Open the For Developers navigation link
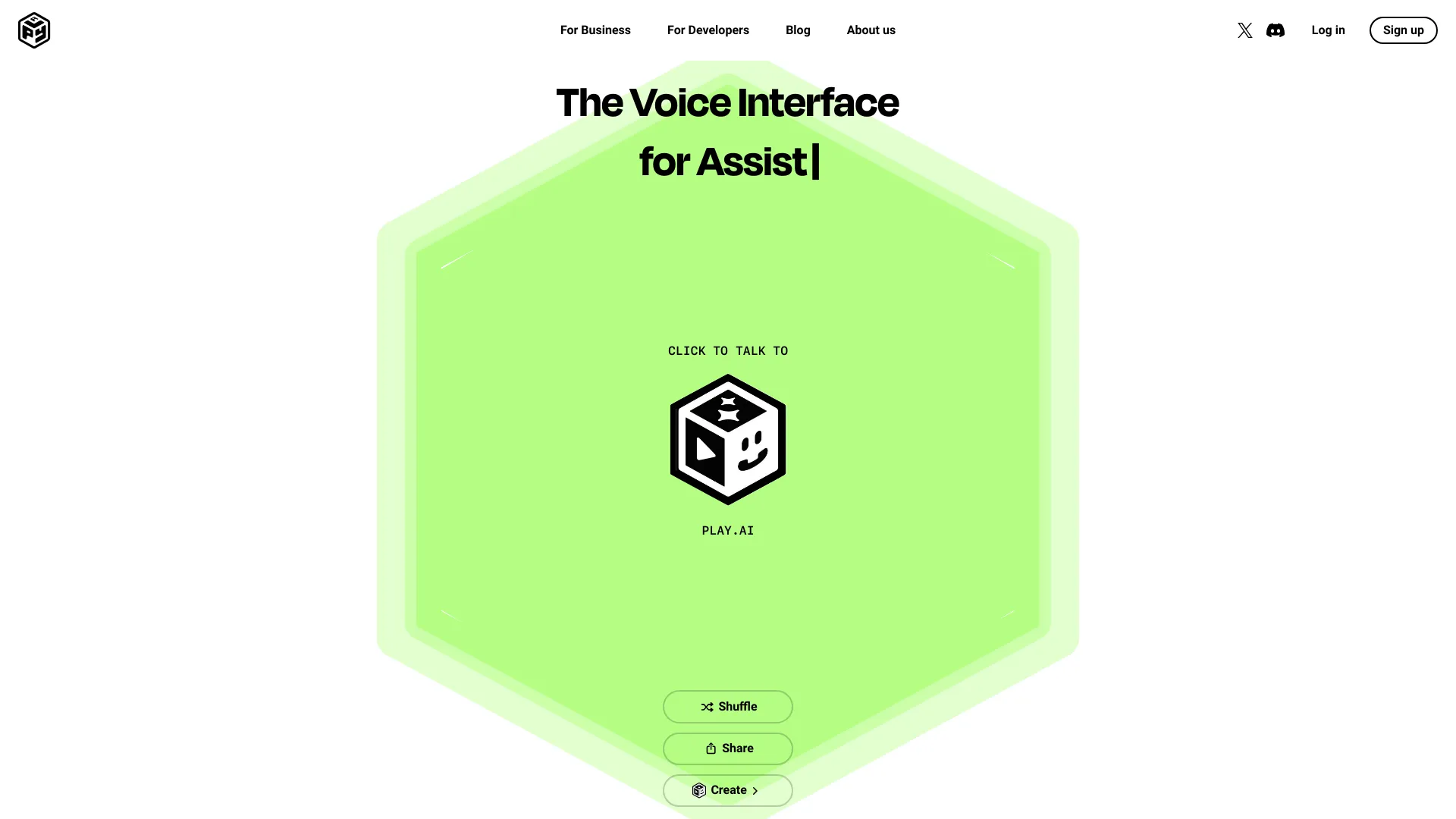The image size is (1456, 819). pyautogui.click(x=708, y=30)
